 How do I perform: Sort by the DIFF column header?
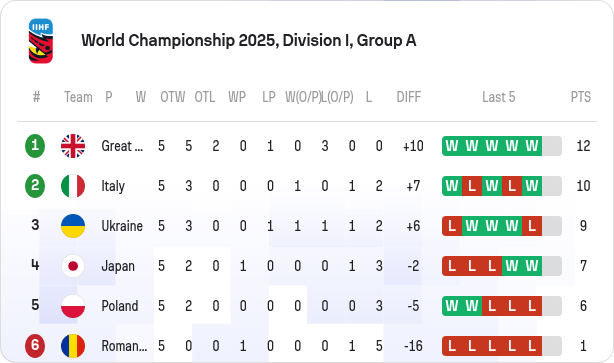(408, 97)
